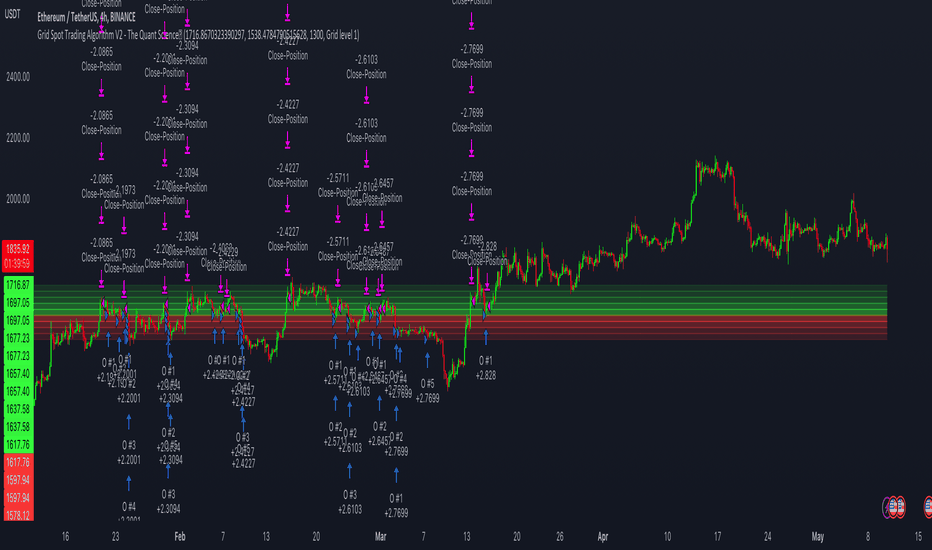Image resolution: width=932 pixels, height=550 pixels.
Task: Click the red 1835.92 current price tag
Action: [x=18, y=249]
